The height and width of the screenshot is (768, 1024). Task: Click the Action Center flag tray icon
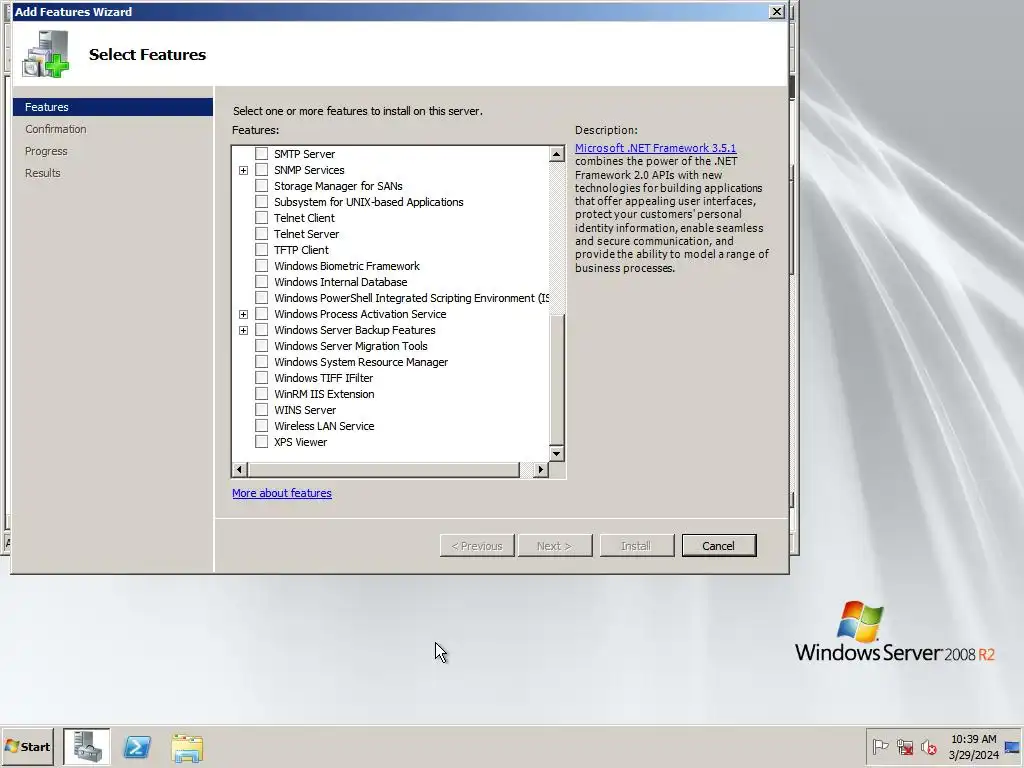880,746
